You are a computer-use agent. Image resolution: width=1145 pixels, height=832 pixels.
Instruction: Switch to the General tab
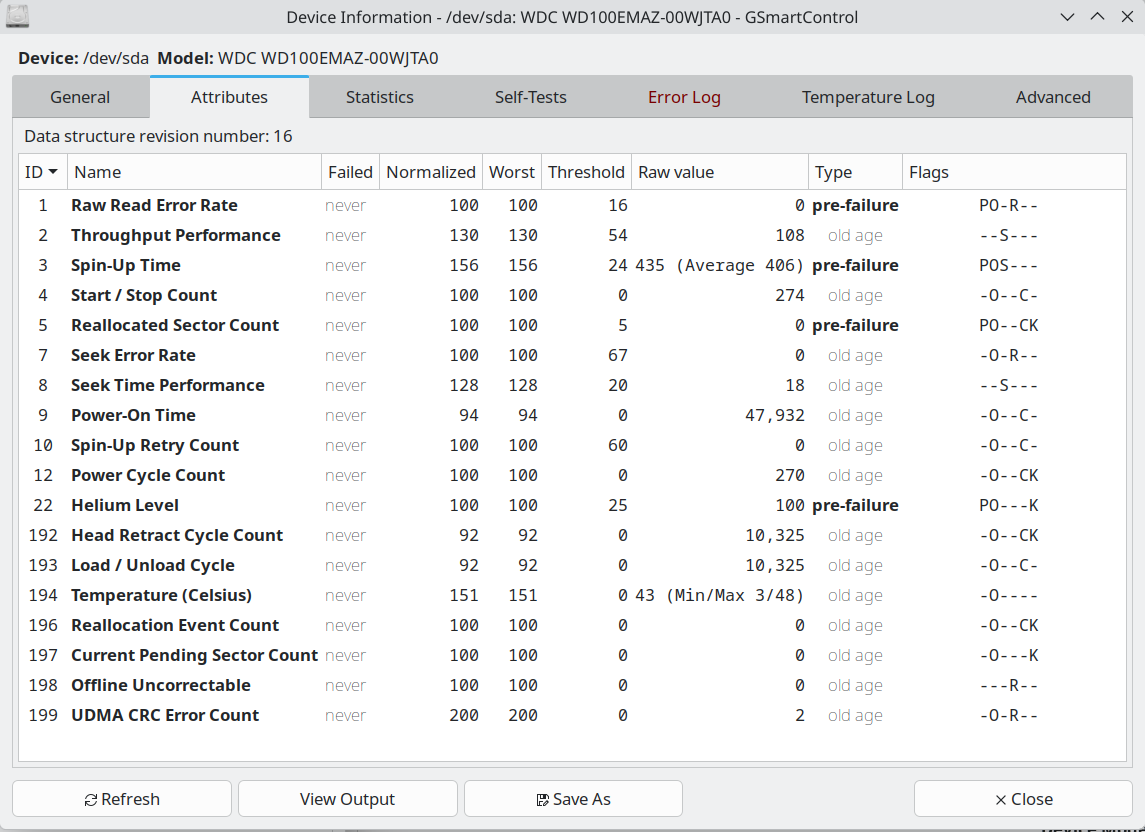pyautogui.click(x=80, y=97)
